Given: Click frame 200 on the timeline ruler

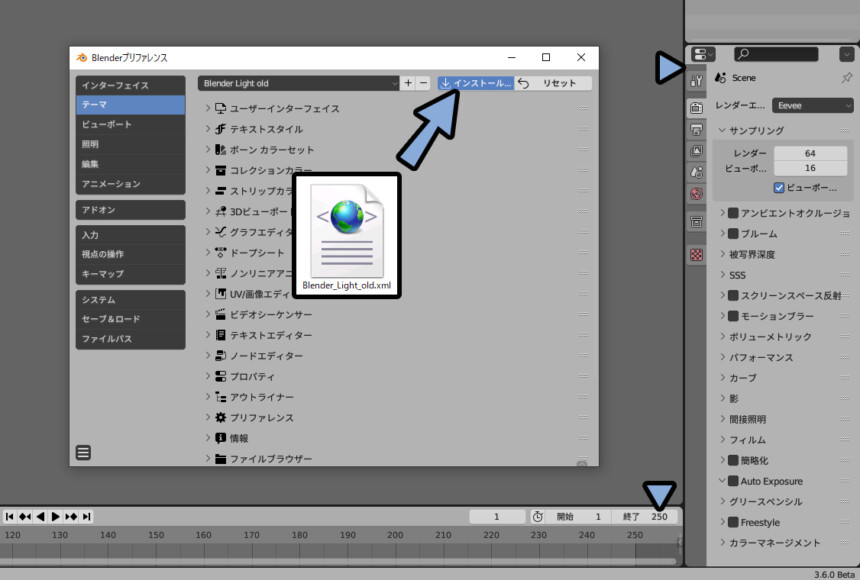Looking at the screenshot, I should coord(395,534).
